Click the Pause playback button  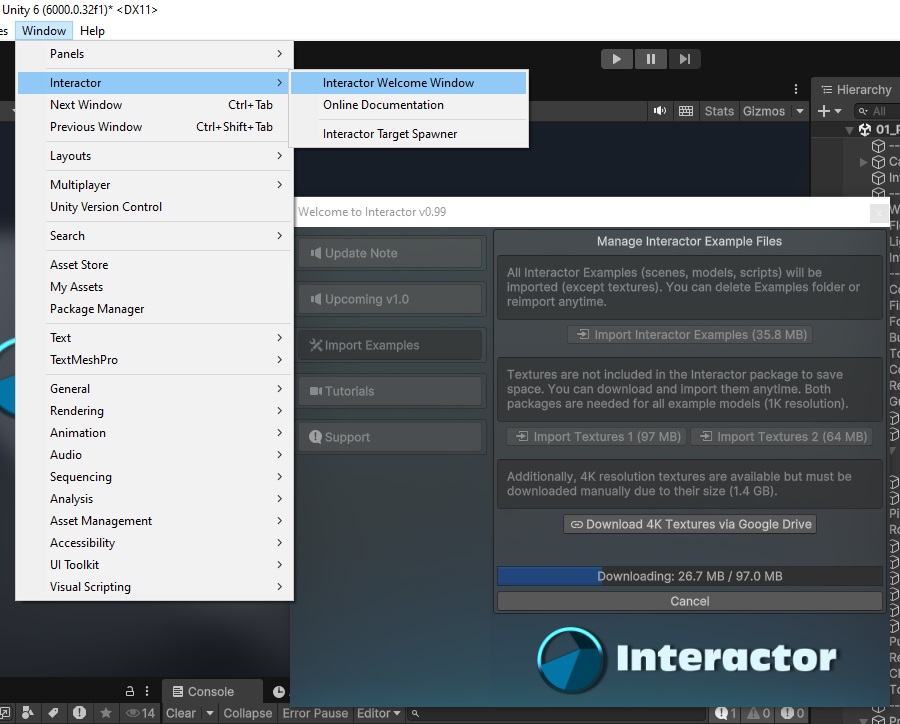pyautogui.click(x=650, y=59)
